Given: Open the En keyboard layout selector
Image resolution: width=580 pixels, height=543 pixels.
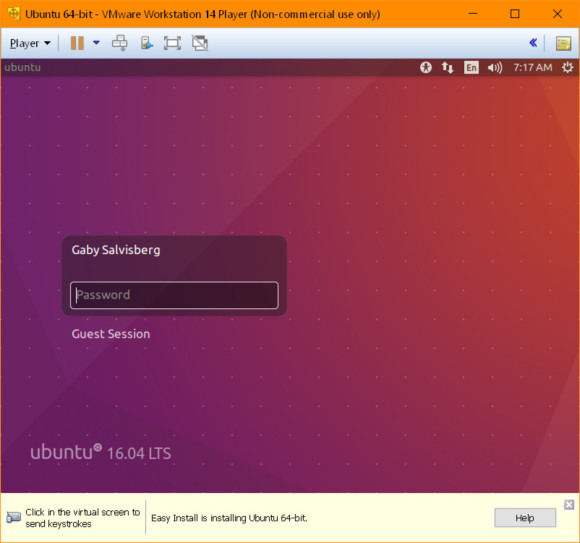Looking at the screenshot, I should point(471,68).
